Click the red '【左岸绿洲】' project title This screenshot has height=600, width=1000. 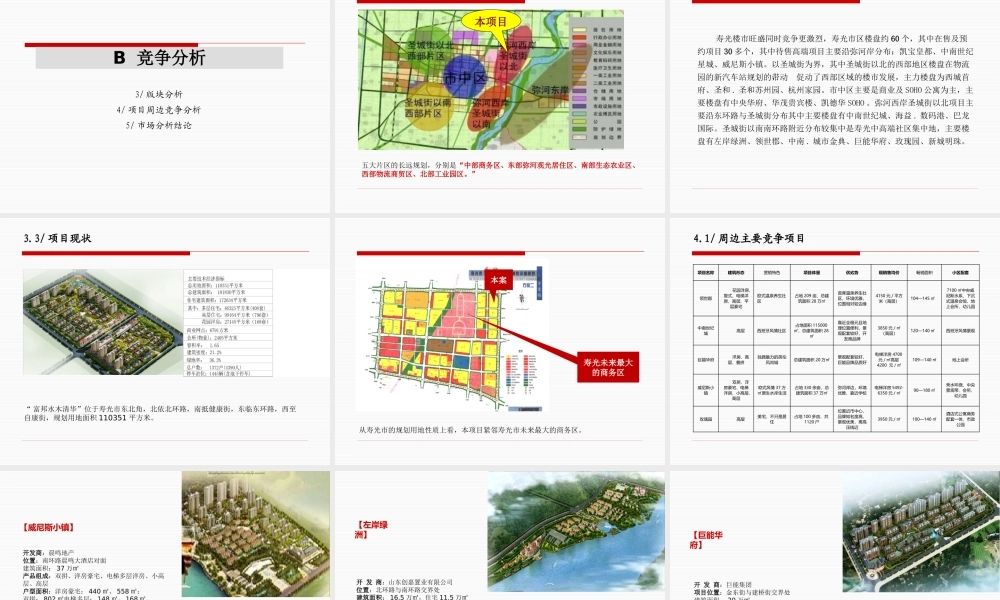point(372,530)
